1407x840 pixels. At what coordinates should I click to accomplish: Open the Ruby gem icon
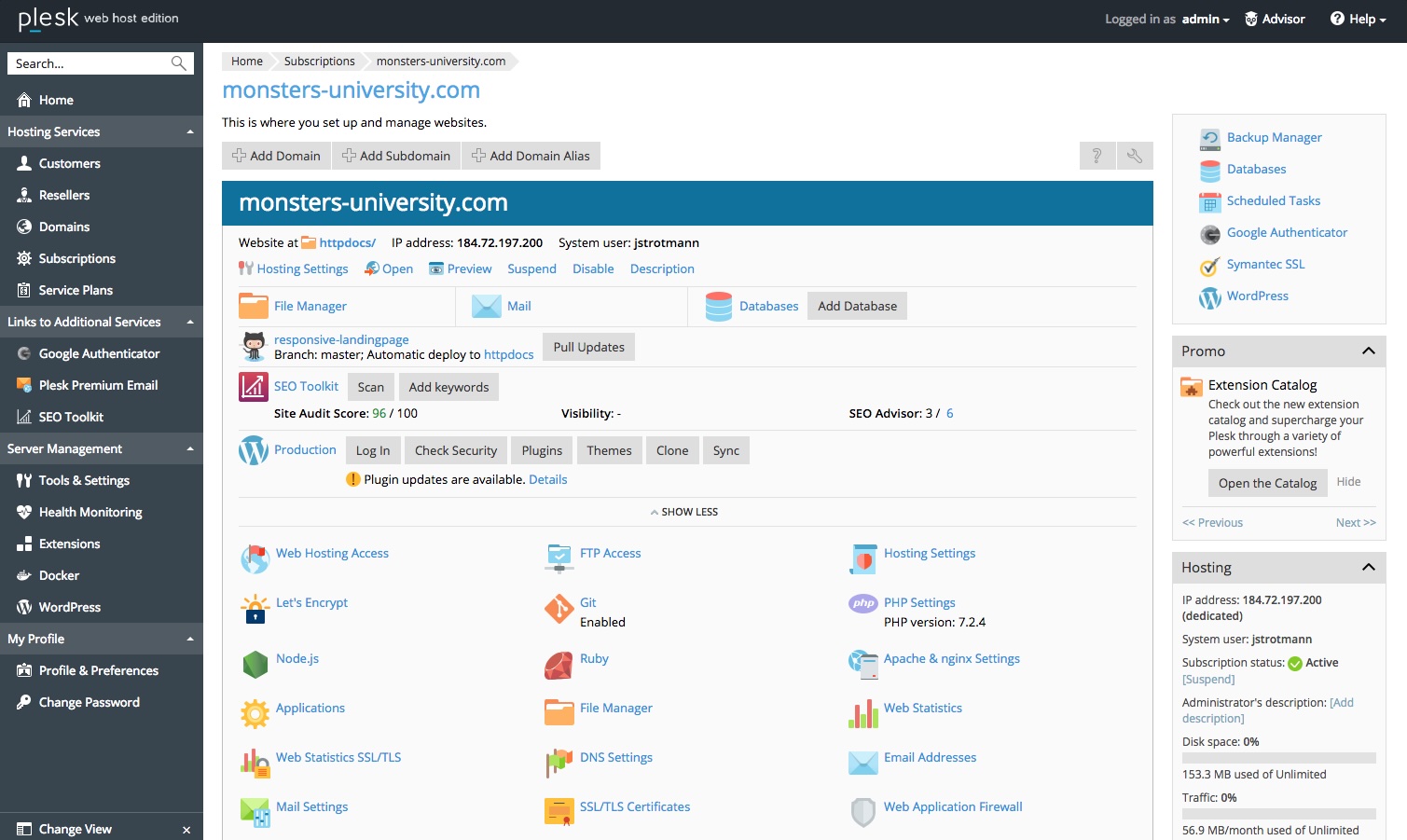click(559, 665)
